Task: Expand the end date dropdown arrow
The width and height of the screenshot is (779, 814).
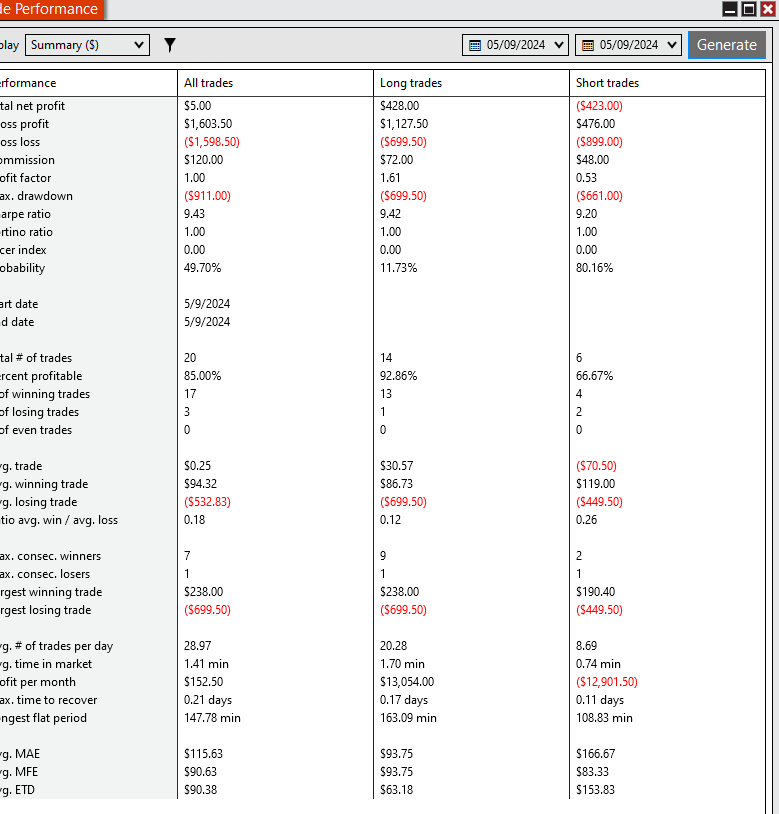Action: (672, 45)
